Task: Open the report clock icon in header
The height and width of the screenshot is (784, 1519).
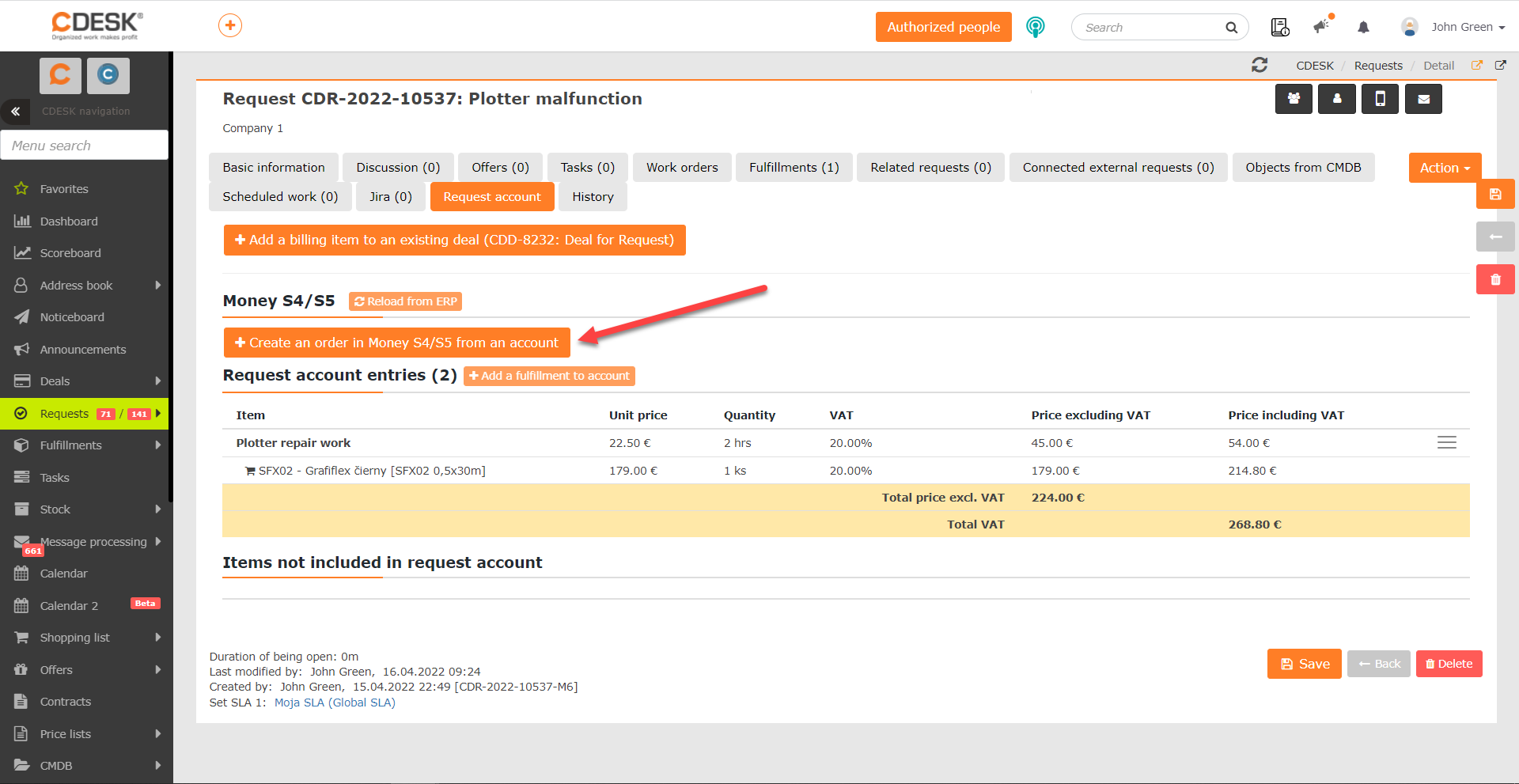Action: click(1279, 27)
